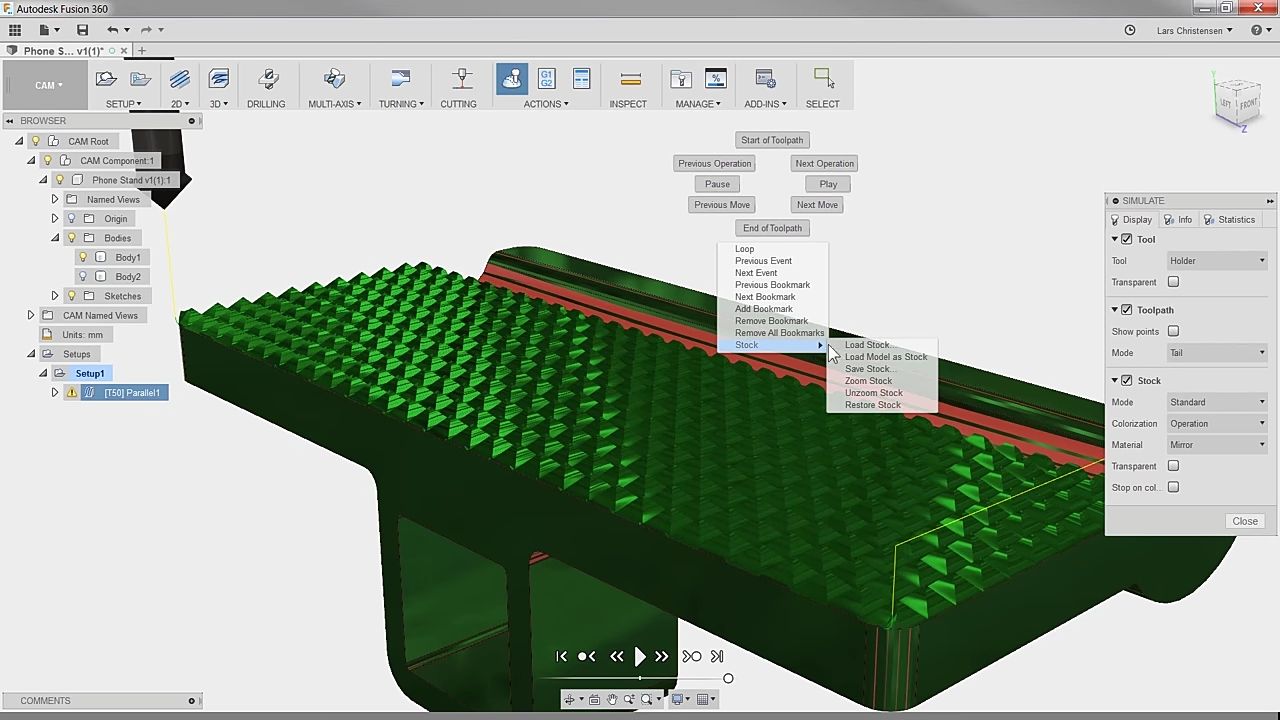Click the Add-Ins scripts icon

[x=765, y=79]
